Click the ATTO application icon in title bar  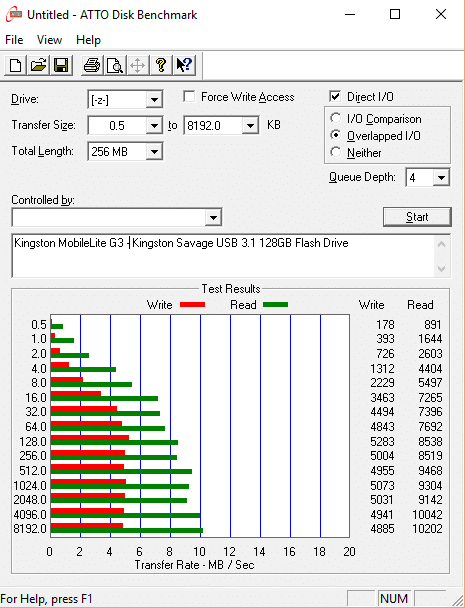click(x=14, y=15)
